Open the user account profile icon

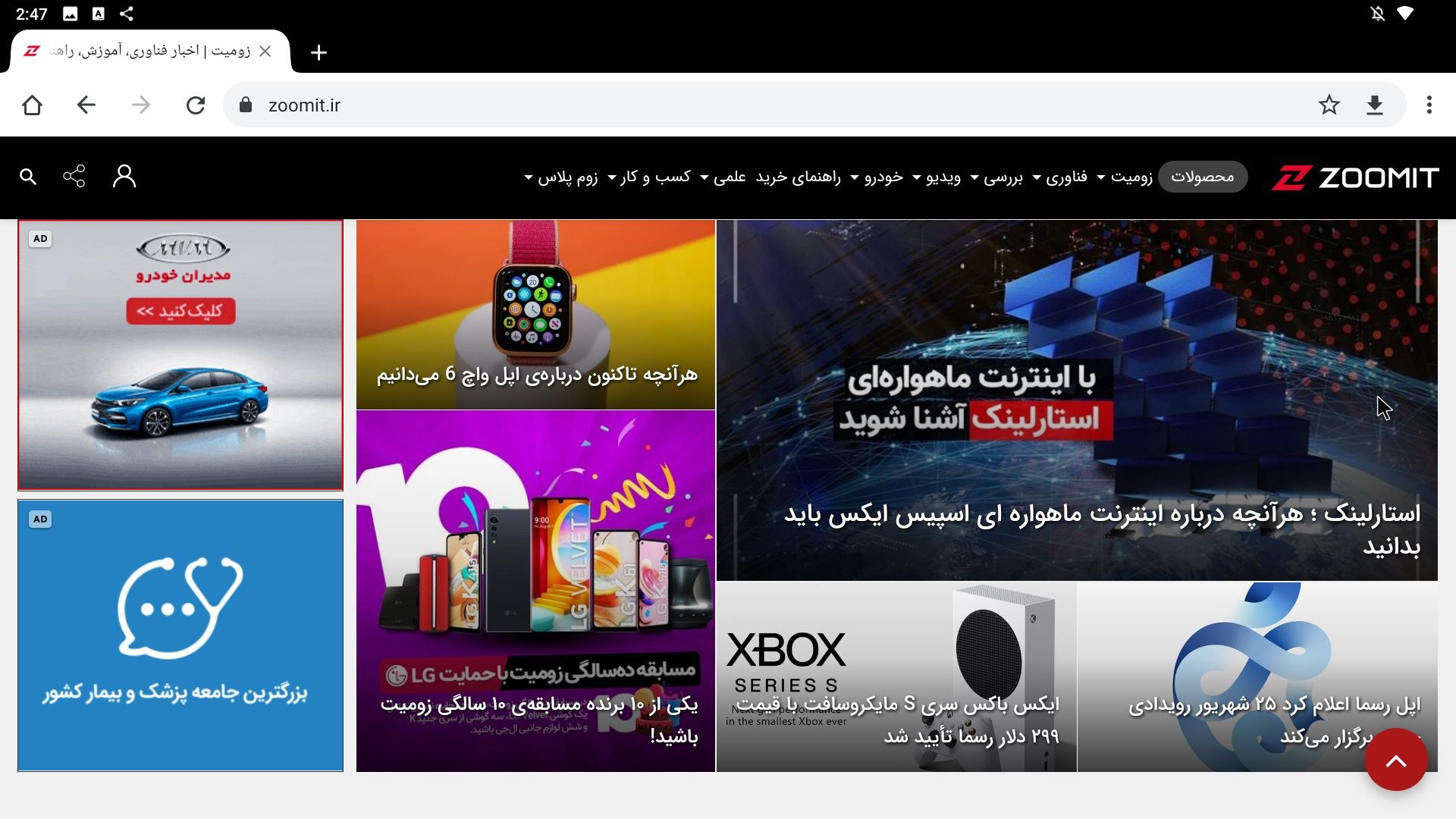124,177
